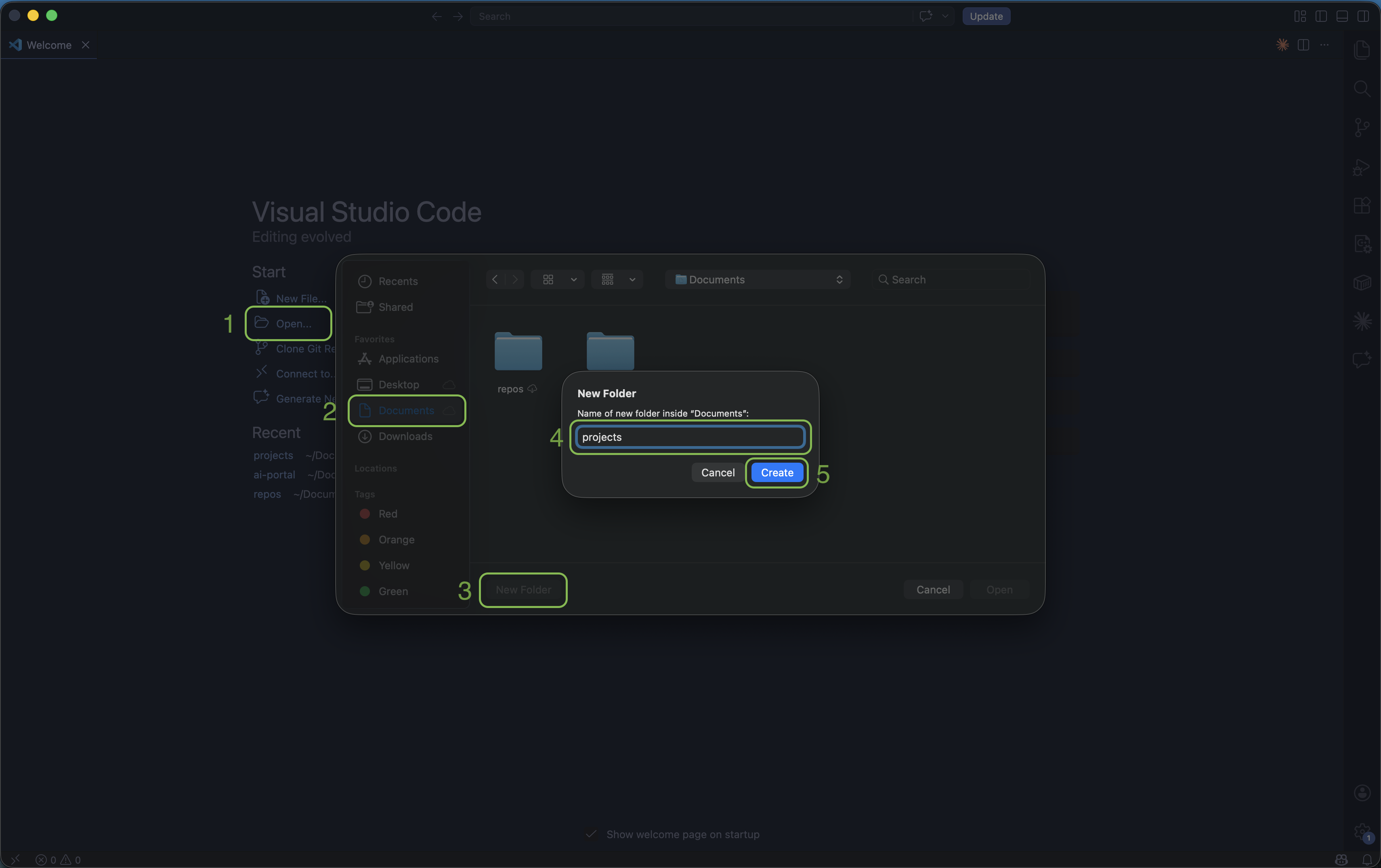The image size is (1381, 868).
Task: Toggle the Primary Side Bar layout button
Action: [1321, 16]
